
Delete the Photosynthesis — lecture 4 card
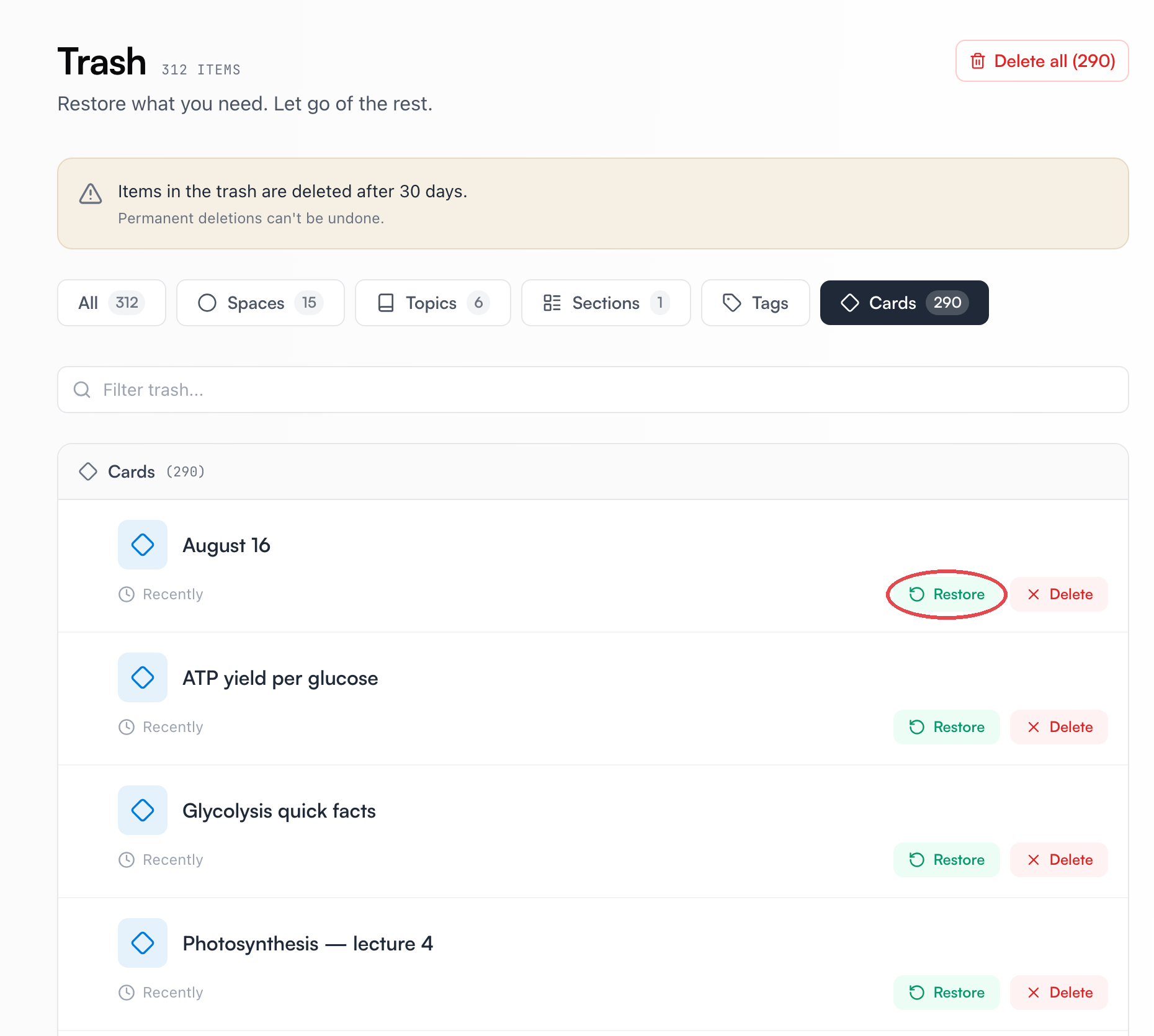[1059, 993]
